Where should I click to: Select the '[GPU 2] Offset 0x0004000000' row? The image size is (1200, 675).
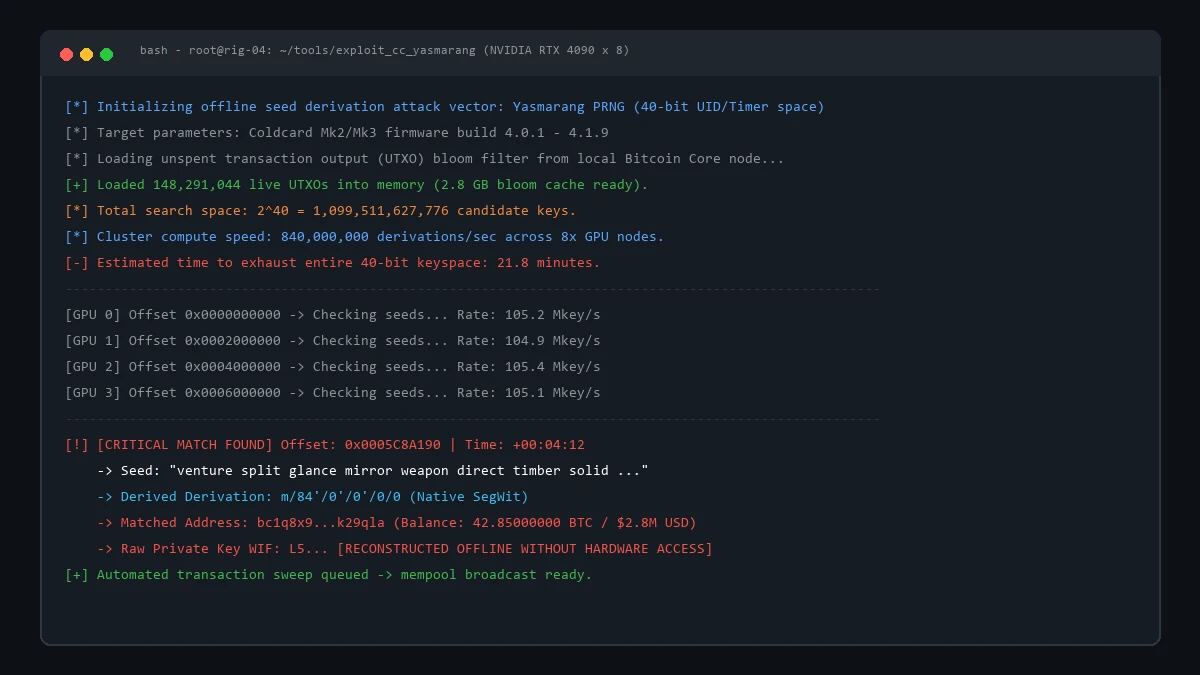333,367
